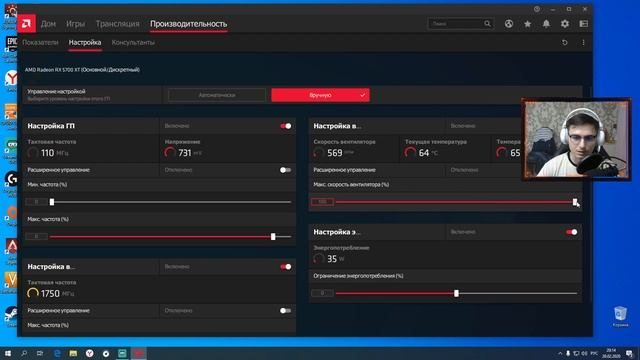Open the web browser globe icon
The height and width of the screenshot is (360, 640).
(509, 24)
